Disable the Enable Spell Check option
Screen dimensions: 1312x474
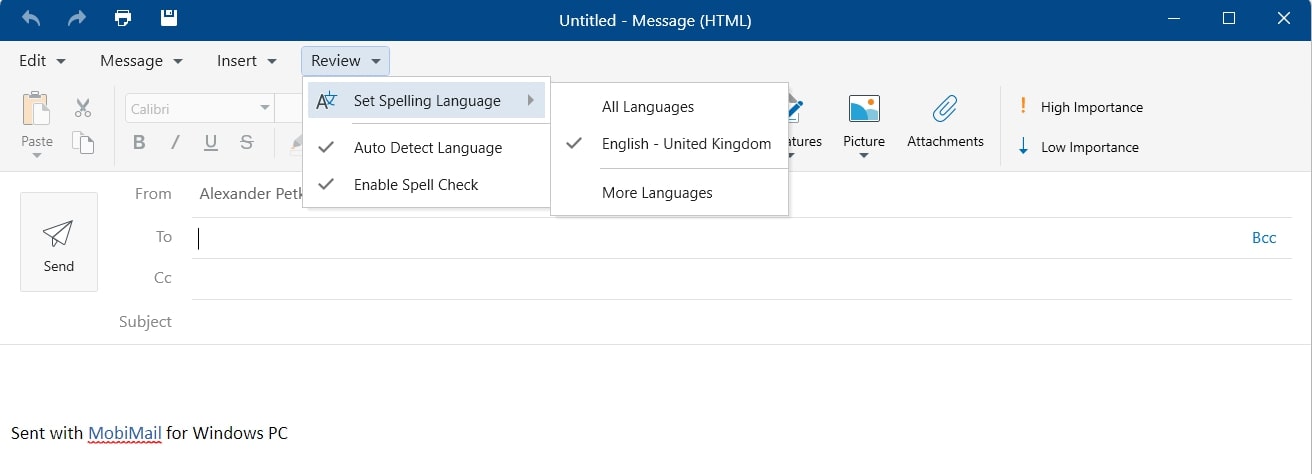(x=416, y=185)
